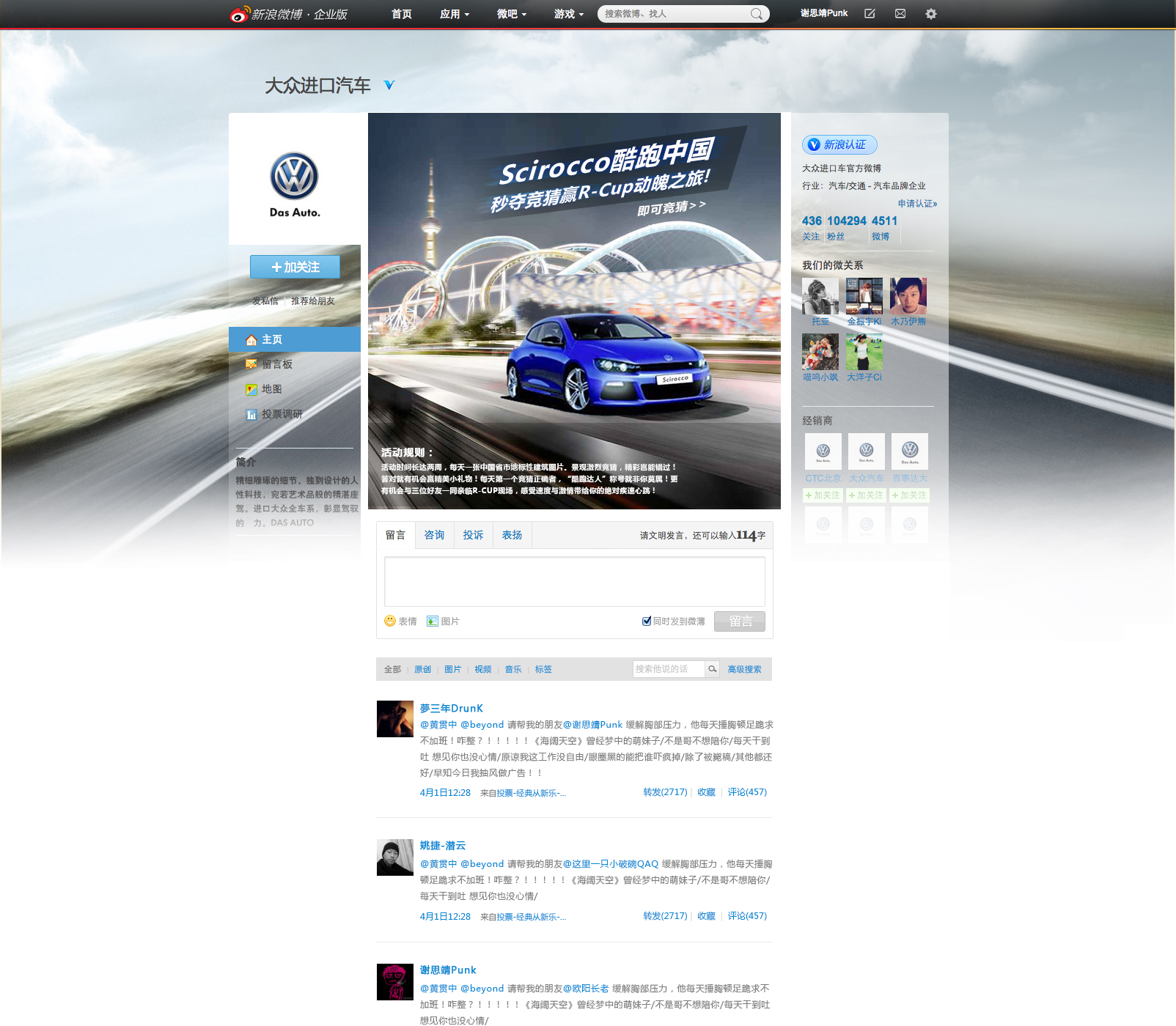Open the 百事达大 dealer logo
Image resolution: width=1176 pixels, height=1026 pixels.
pyautogui.click(x=910, y=451)
